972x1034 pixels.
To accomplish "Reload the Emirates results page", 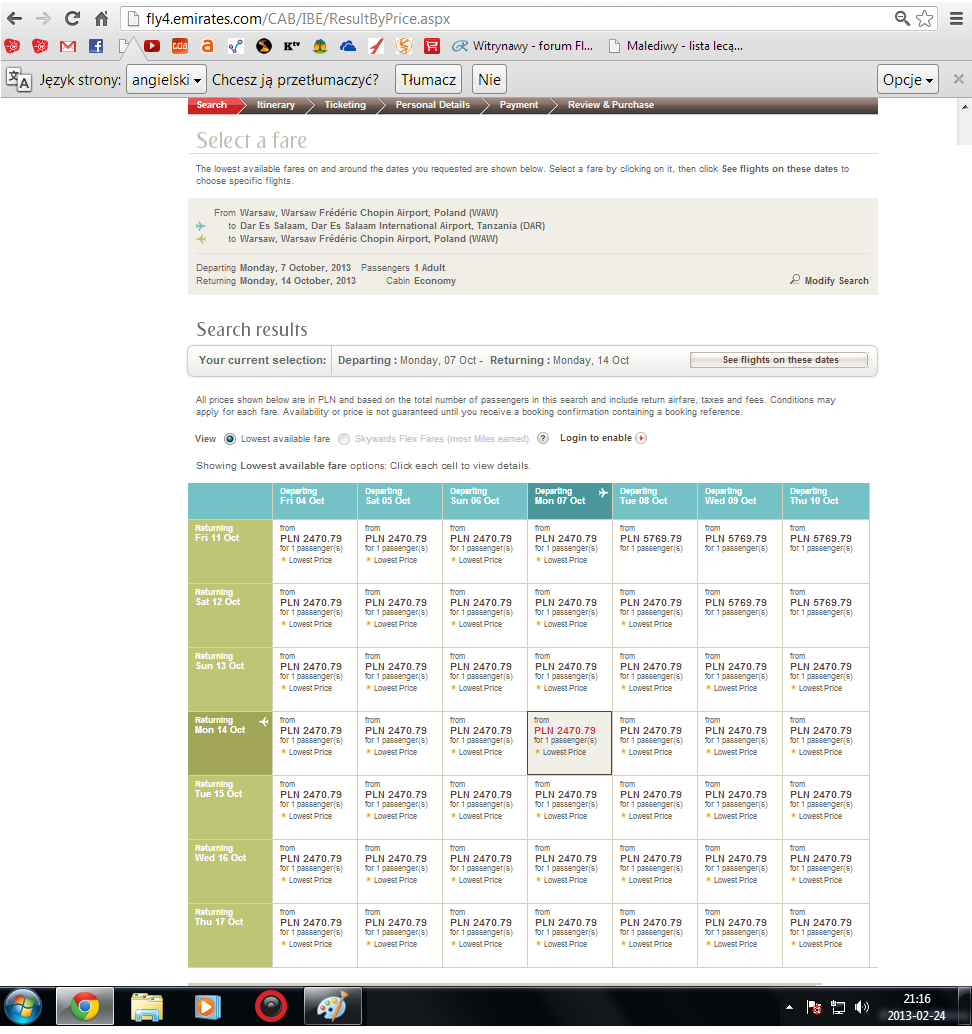I will click(x=72, y=18).
